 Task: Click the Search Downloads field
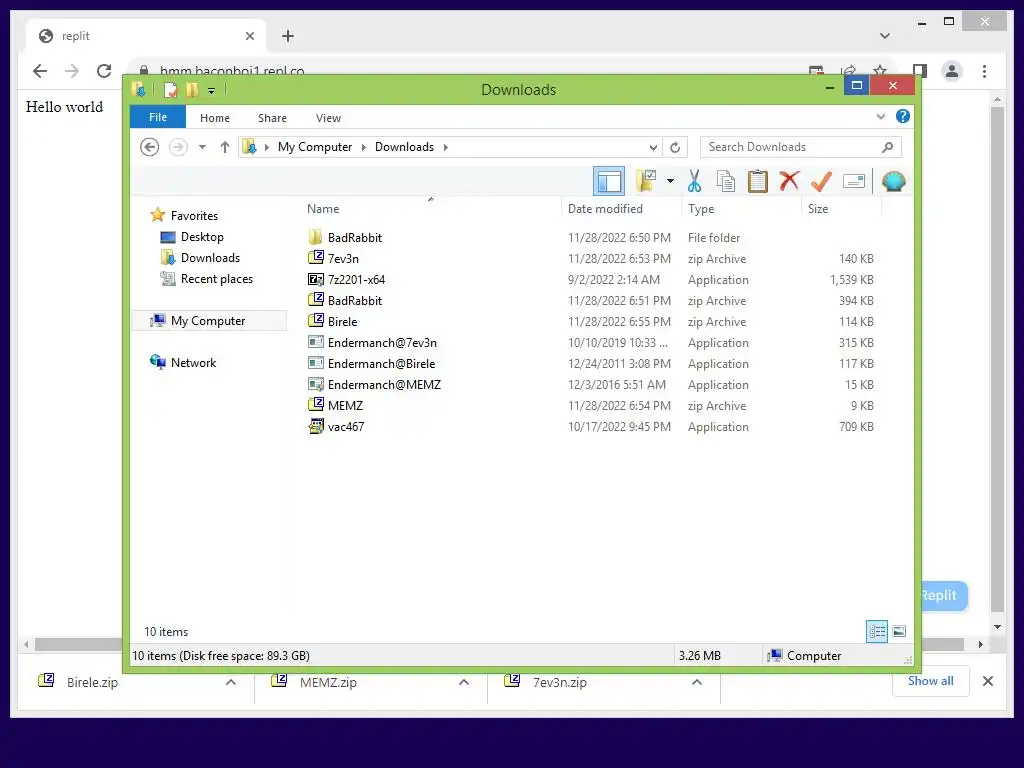click(801, 147)
